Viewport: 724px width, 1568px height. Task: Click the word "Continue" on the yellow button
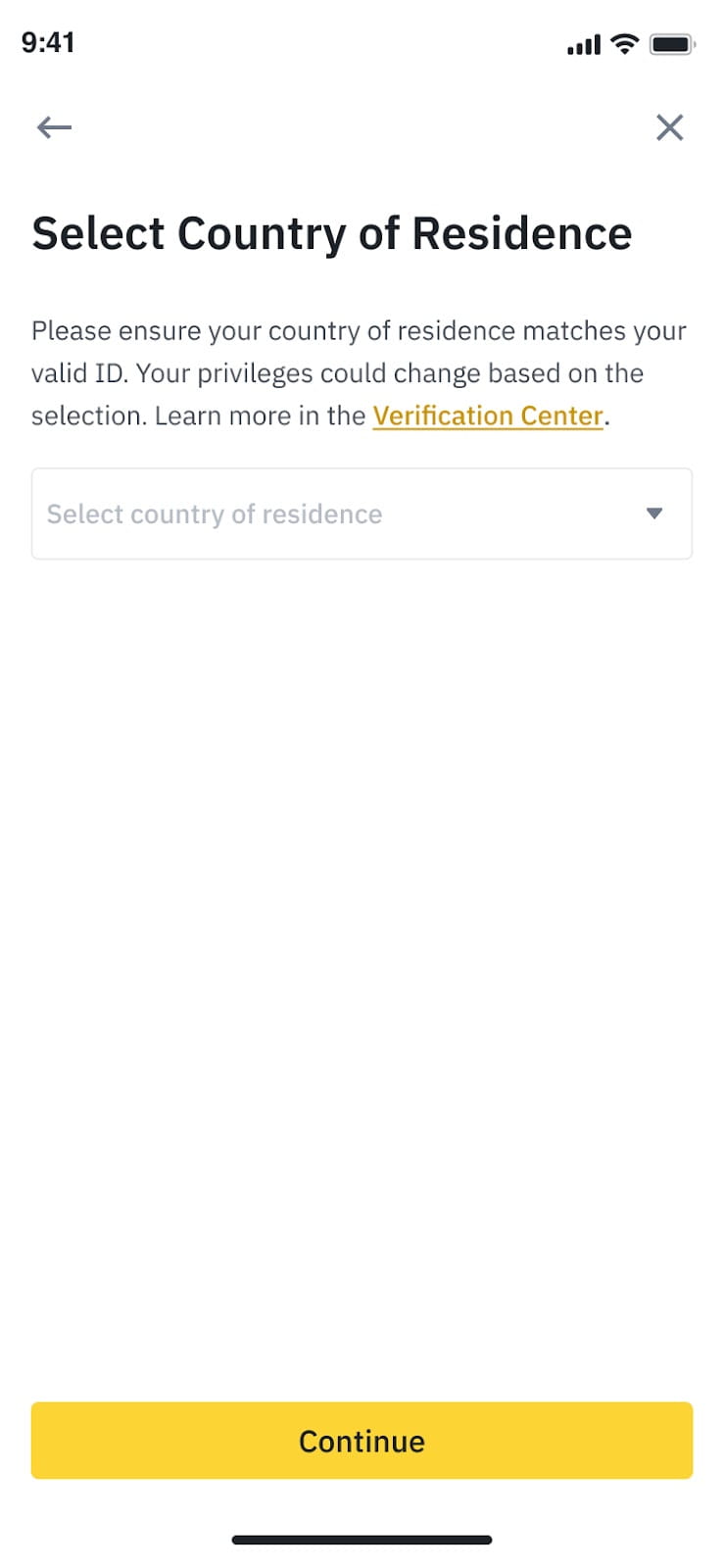coord(362,1441)
